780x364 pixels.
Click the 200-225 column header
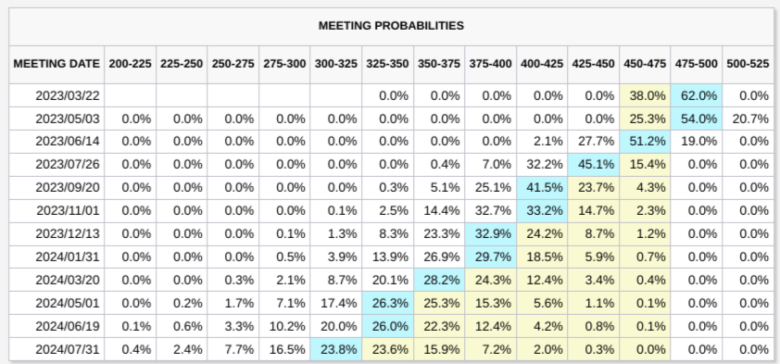[130, 64]
